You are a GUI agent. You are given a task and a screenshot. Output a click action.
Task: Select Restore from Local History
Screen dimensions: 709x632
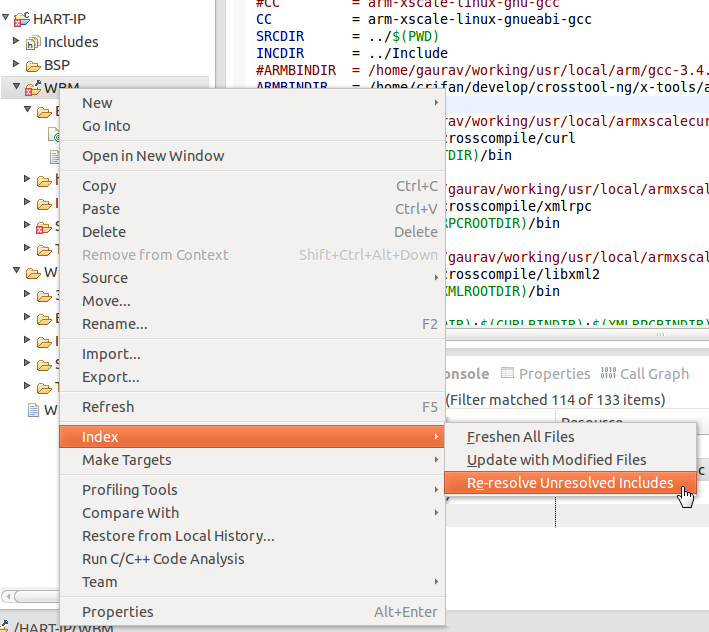coord(178,536)
